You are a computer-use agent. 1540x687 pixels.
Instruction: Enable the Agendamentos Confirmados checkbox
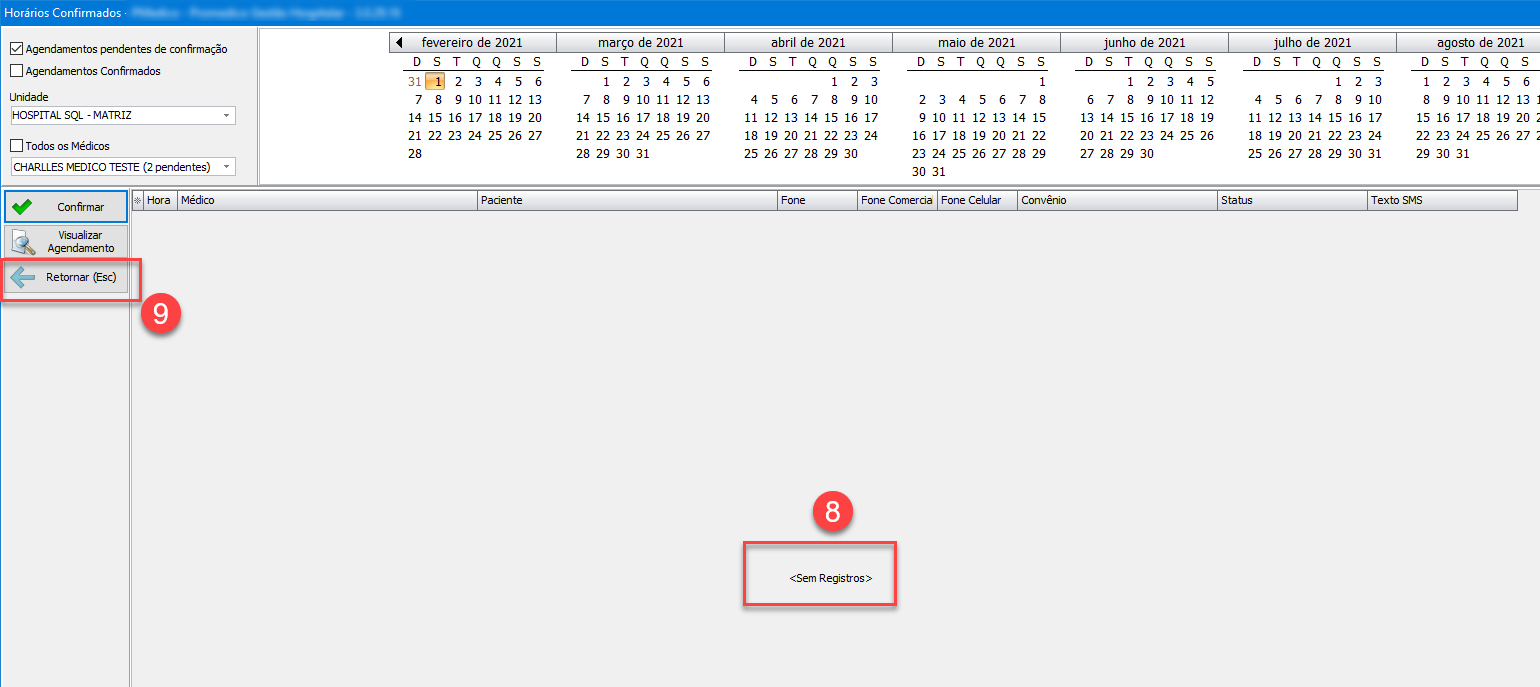(16, 71)
